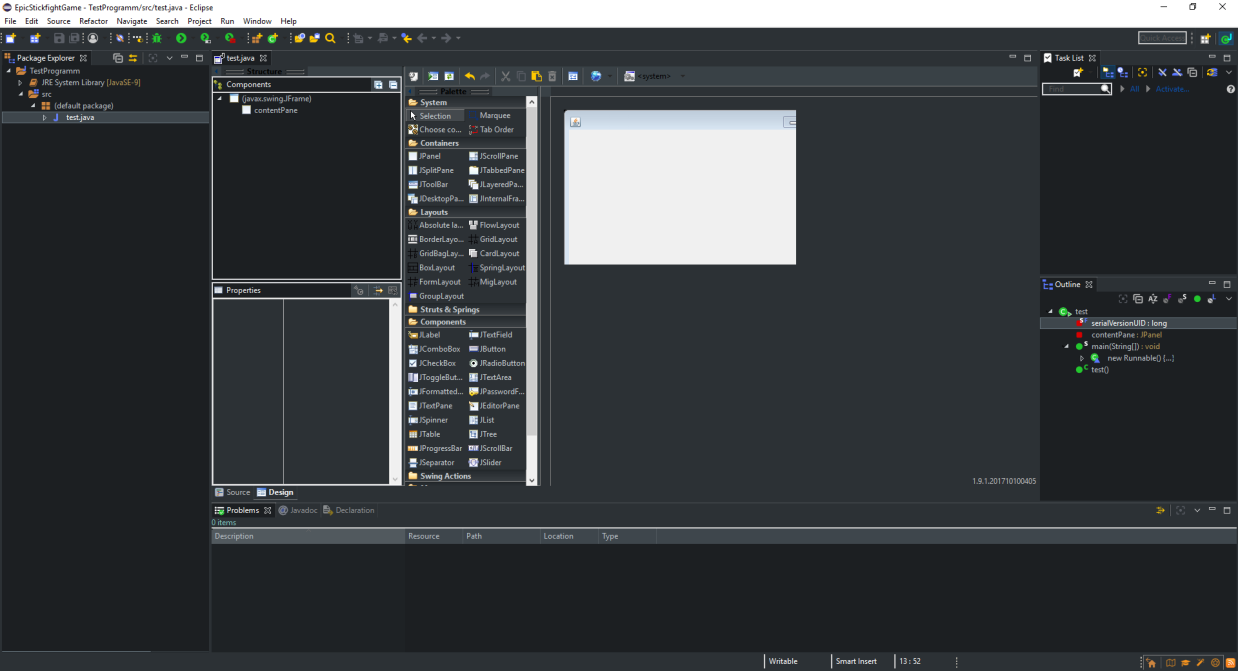This screenshot has height=671, width=1238.
Task: Click the Java perspective icon
Action: coord(1226,38)
